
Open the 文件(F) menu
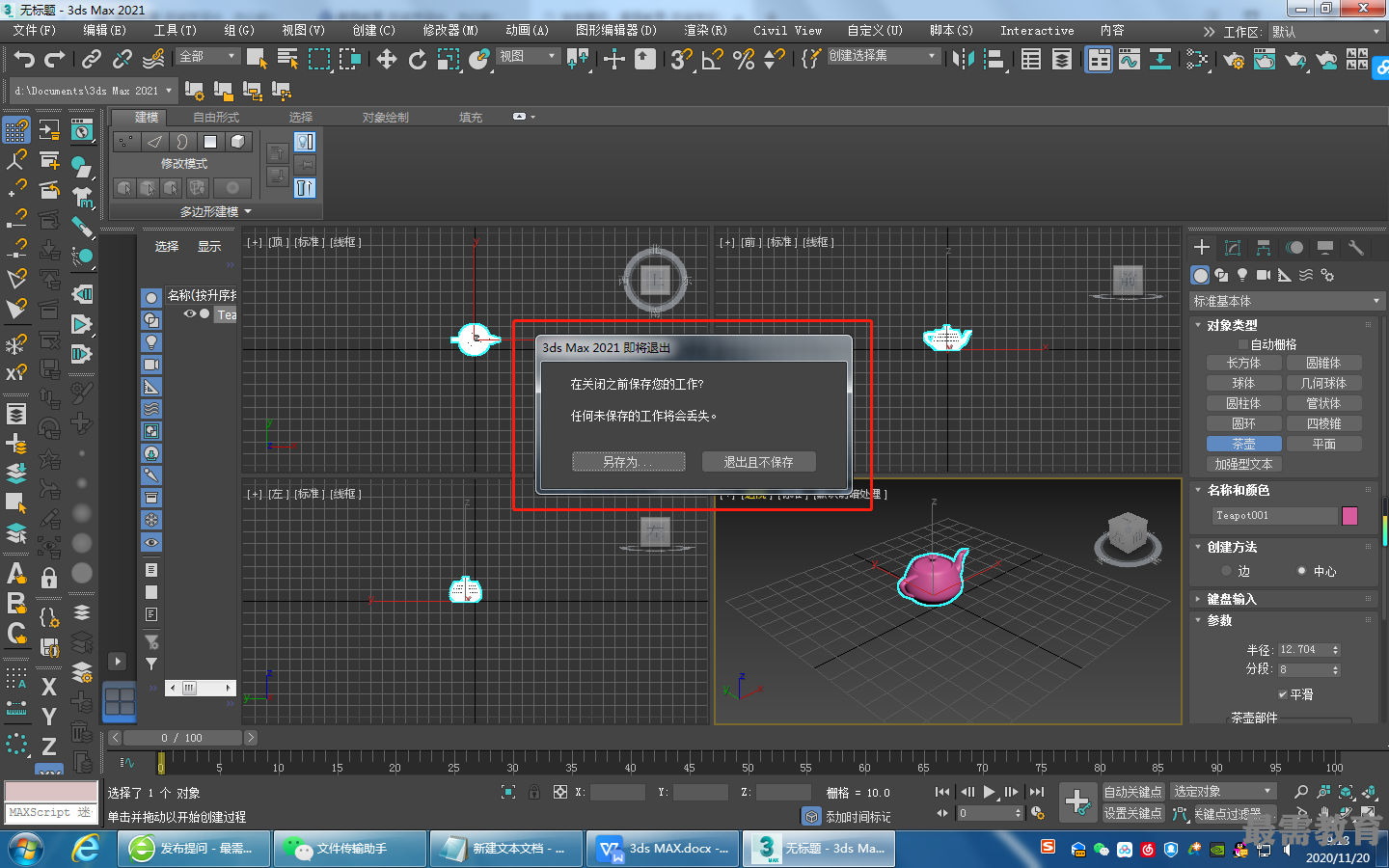(x=35, y=30)
